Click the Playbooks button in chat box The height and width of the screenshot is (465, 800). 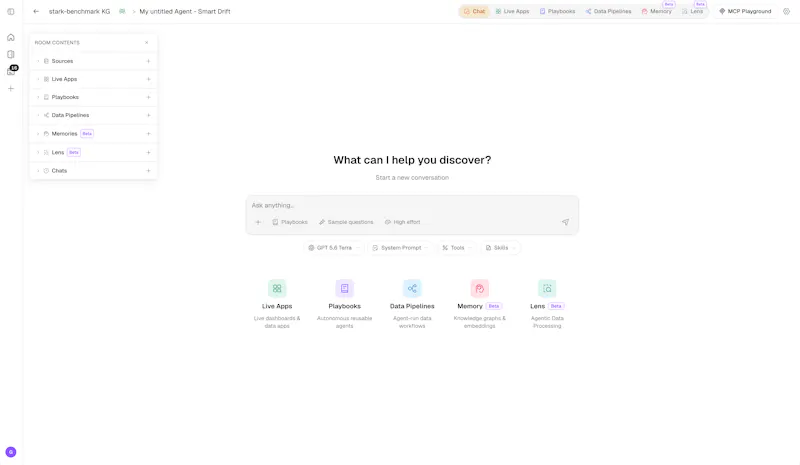point(290,222)
